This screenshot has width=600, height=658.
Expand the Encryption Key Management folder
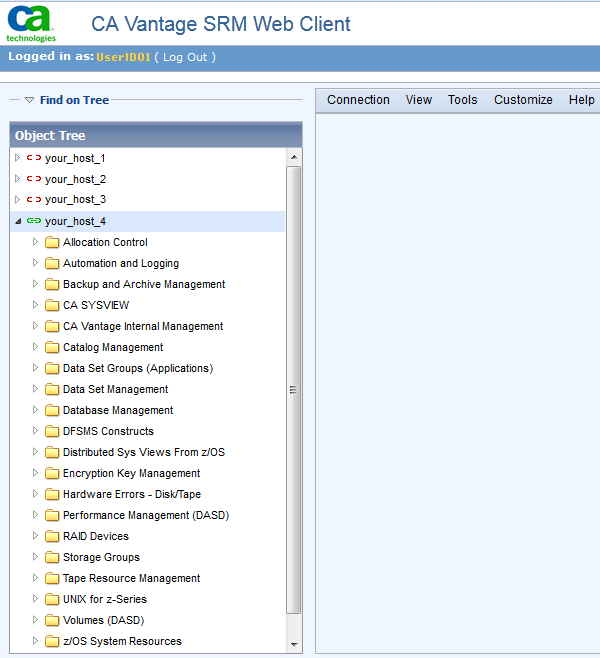pos(35,473)
